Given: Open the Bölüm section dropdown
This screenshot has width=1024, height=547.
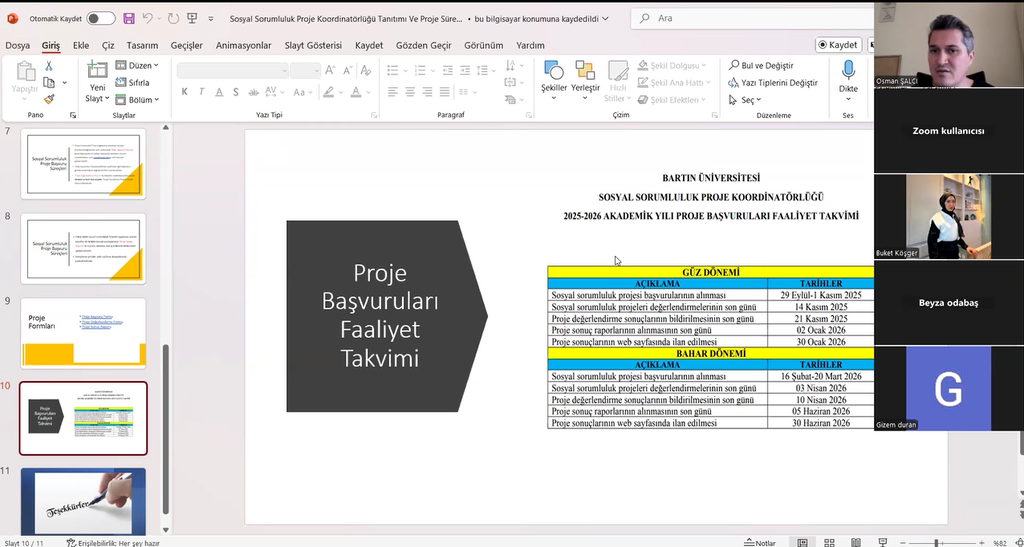Looking at the screenshot, I should [136, 100].
